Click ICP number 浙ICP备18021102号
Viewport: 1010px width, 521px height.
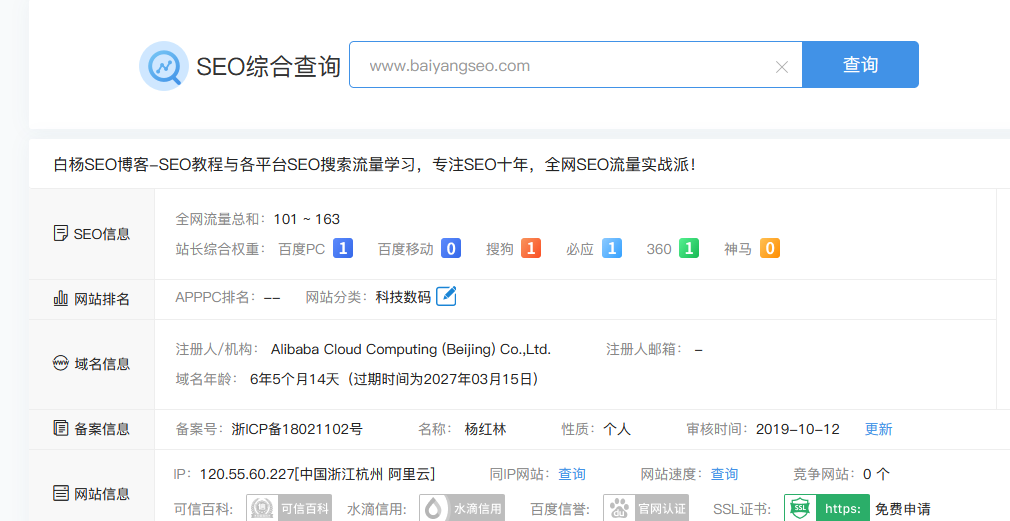[297, 429]
